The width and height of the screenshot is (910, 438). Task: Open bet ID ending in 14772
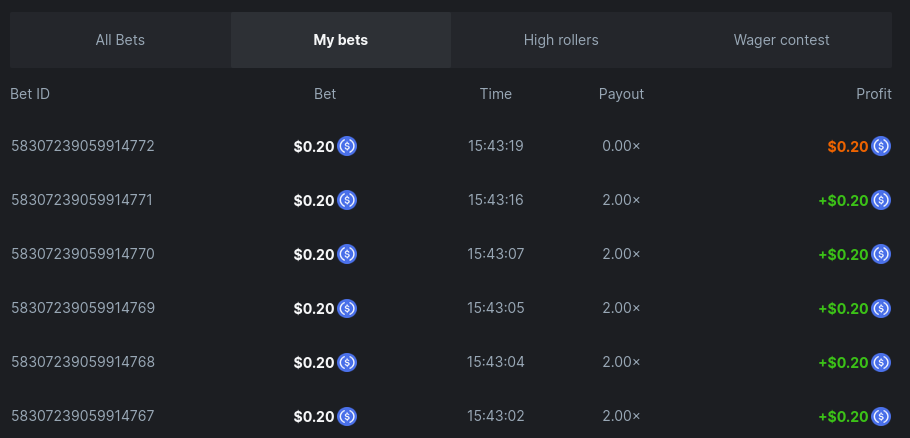coord(83,146)
